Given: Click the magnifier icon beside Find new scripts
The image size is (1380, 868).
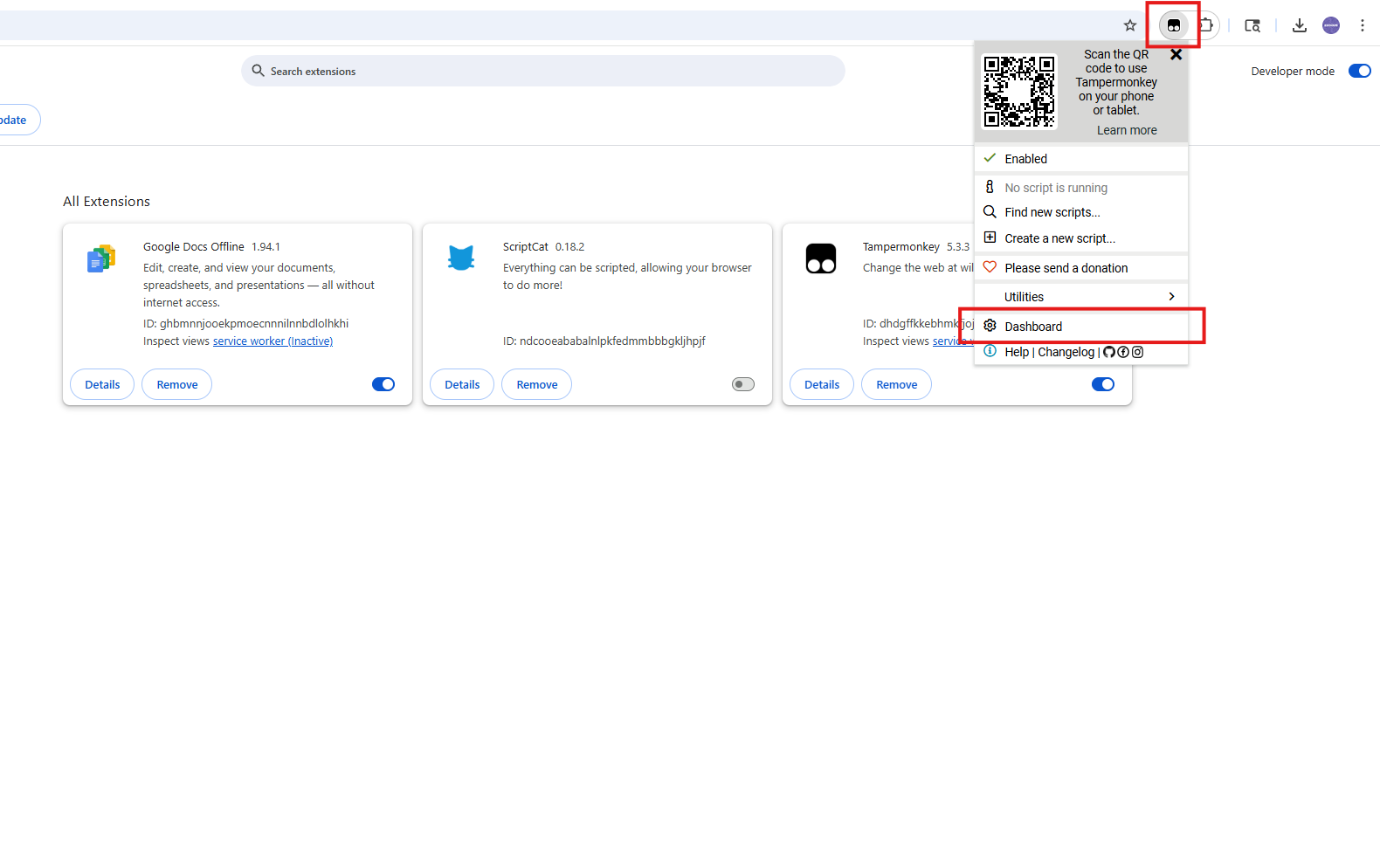Looking at the screenshot, I should [990, 211].
